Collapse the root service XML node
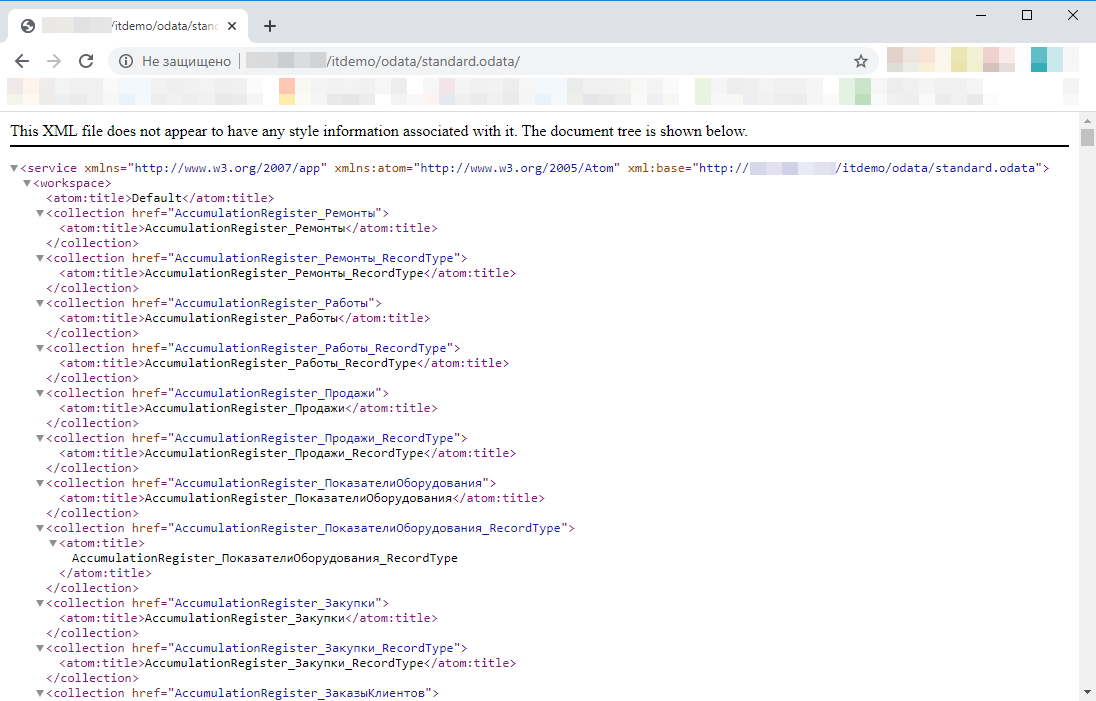Screen dimensions: 1096x701 tap(14, 168)
